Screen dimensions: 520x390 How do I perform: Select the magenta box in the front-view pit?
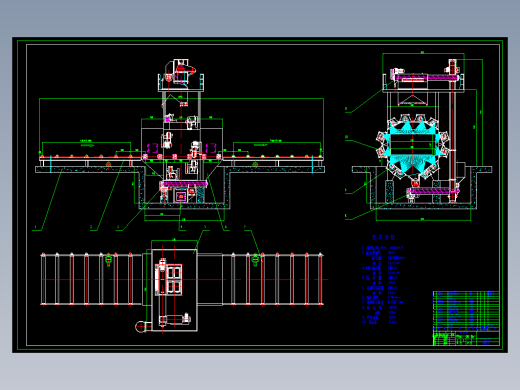pos(181,196)
